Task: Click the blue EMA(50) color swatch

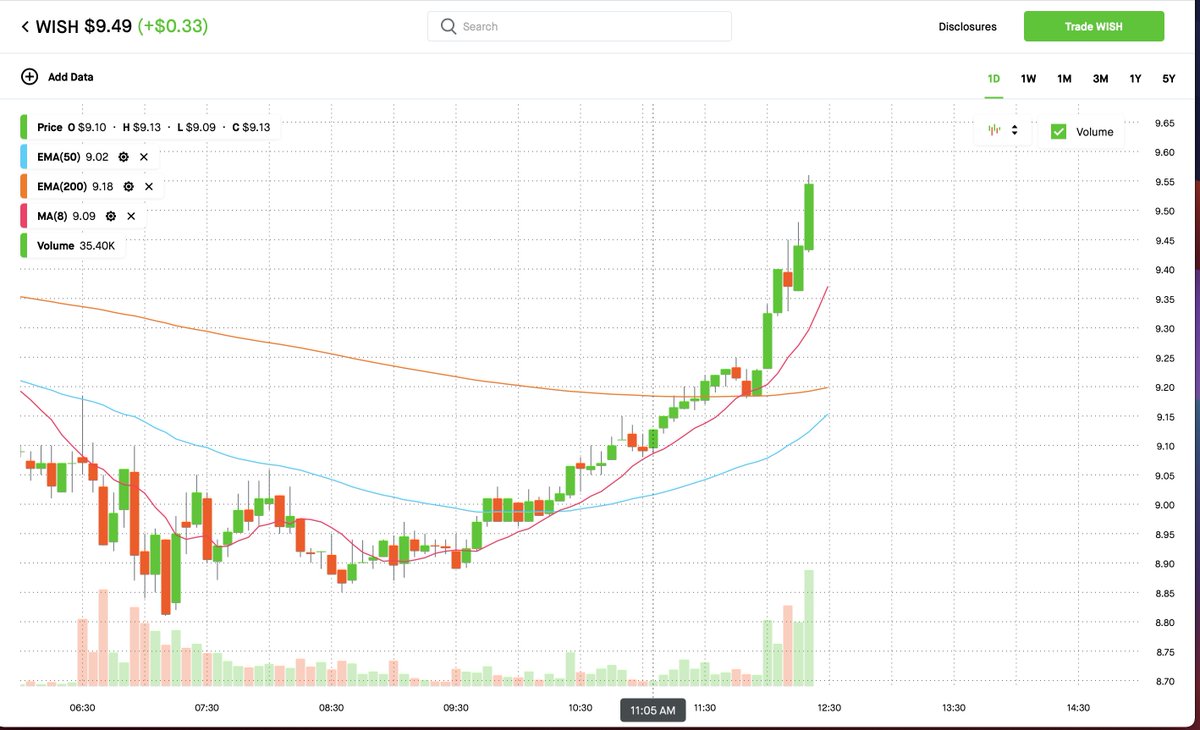Action: pos(23,157)
